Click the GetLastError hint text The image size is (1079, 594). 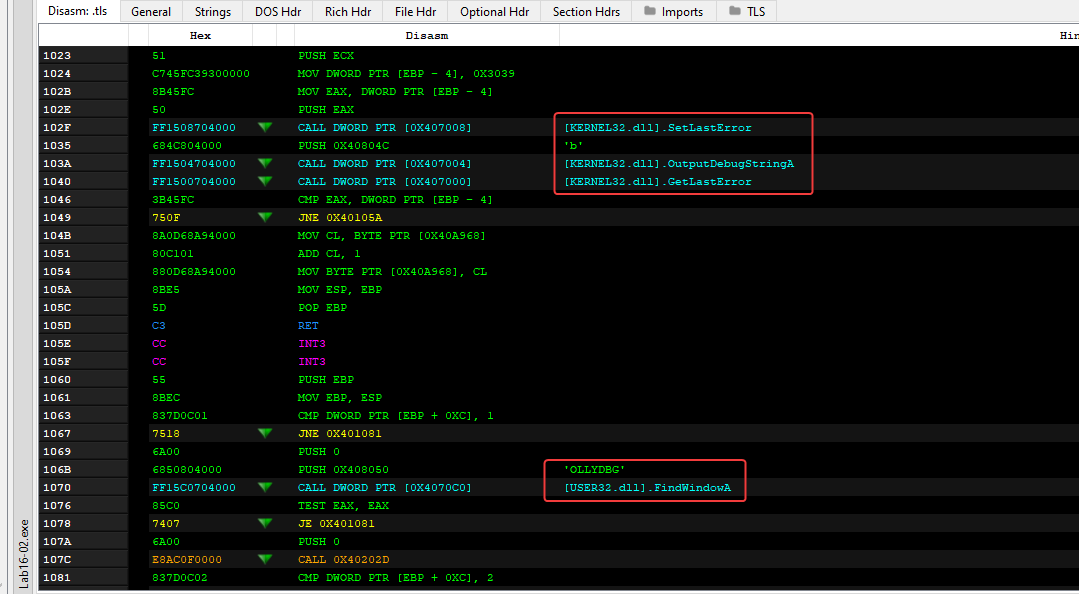658,181
